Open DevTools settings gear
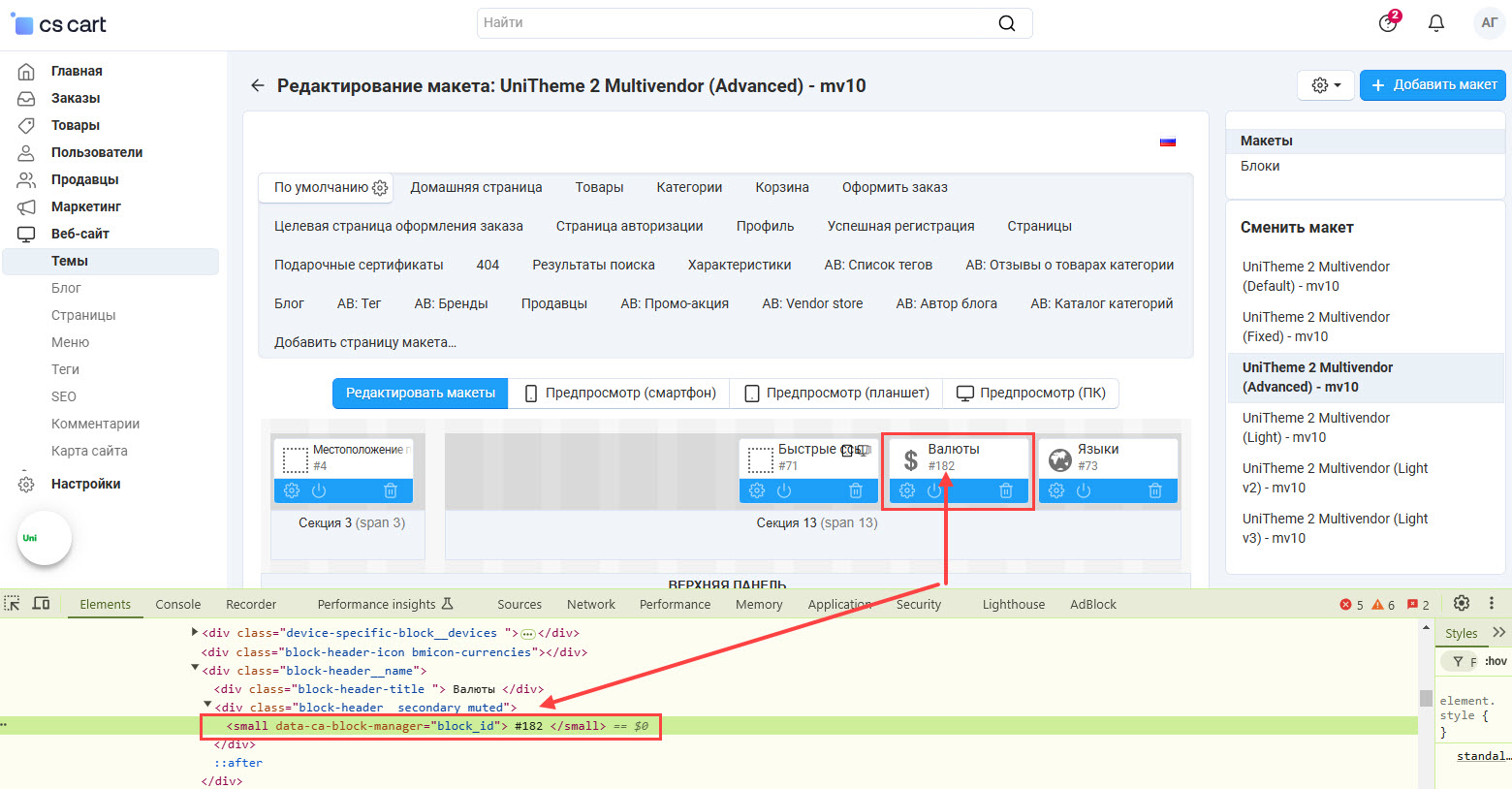Screen dimensions: 1512x789 (x=1462, y=603)
